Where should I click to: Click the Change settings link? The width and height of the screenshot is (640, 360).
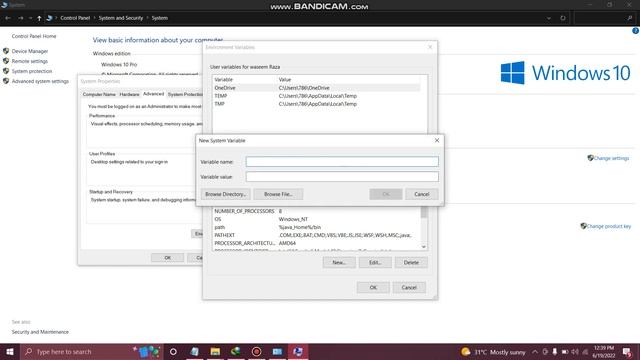click(x=611, y=158)
